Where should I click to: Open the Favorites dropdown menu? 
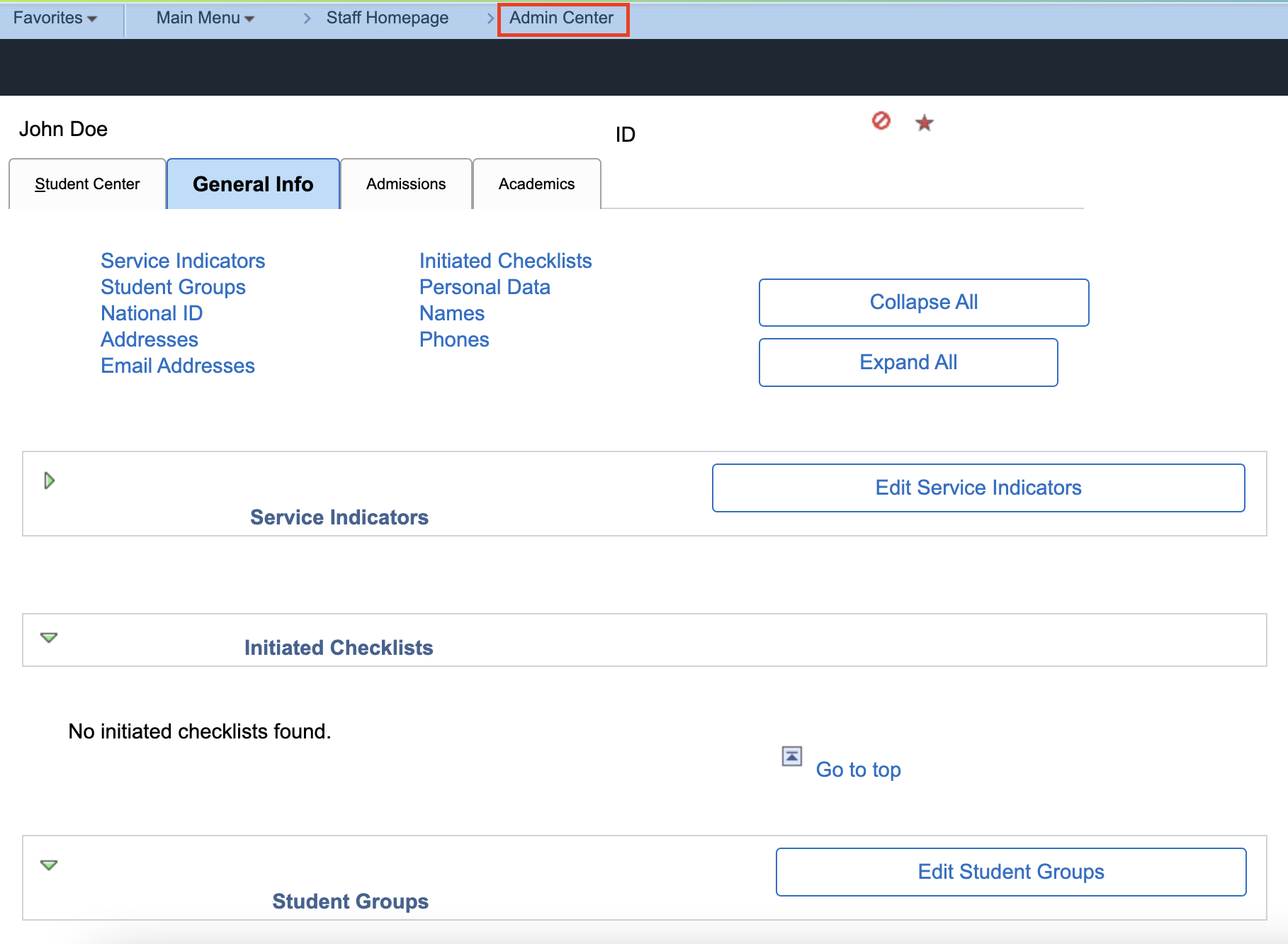click(55, 18)
